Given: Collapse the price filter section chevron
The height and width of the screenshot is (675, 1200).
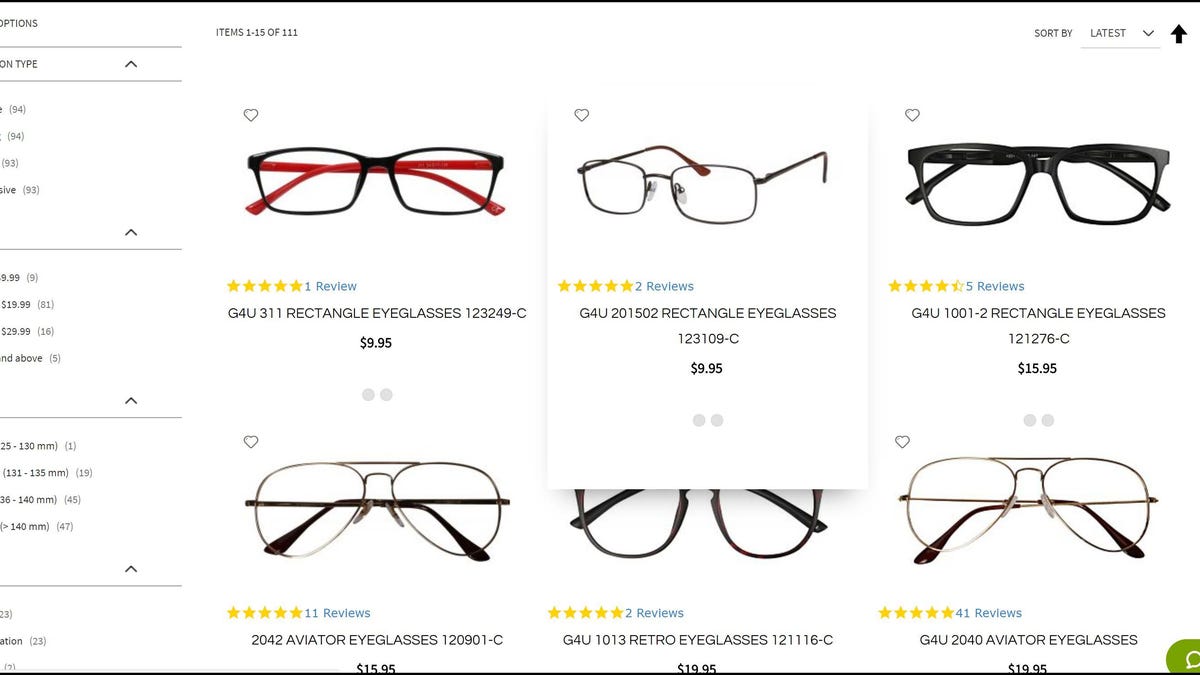Looking at the screenshot, I should coord(131,232).
